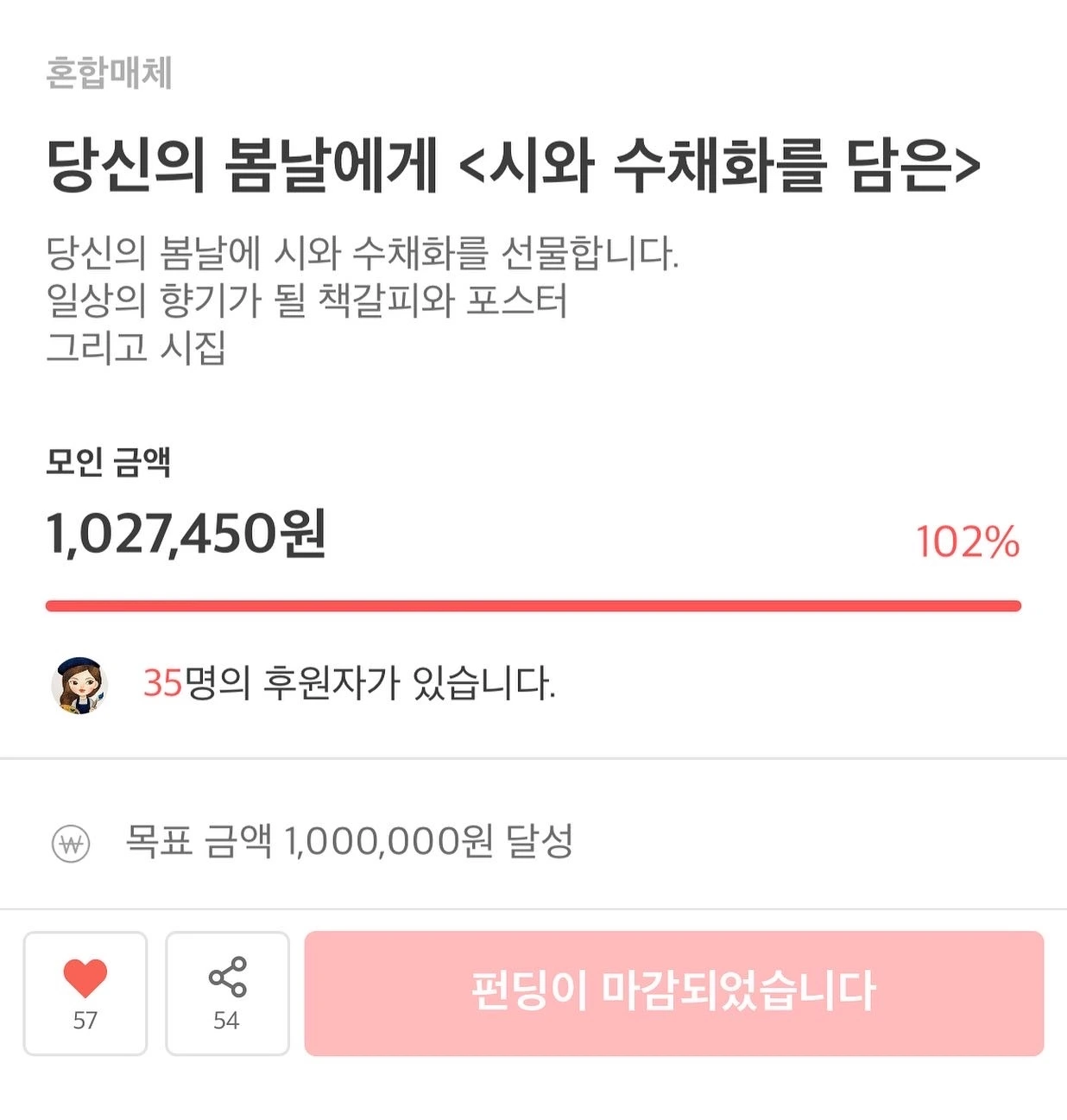Click the won currency circle icon
This screenshot has height=1120, width=1067.
[71, 844]
